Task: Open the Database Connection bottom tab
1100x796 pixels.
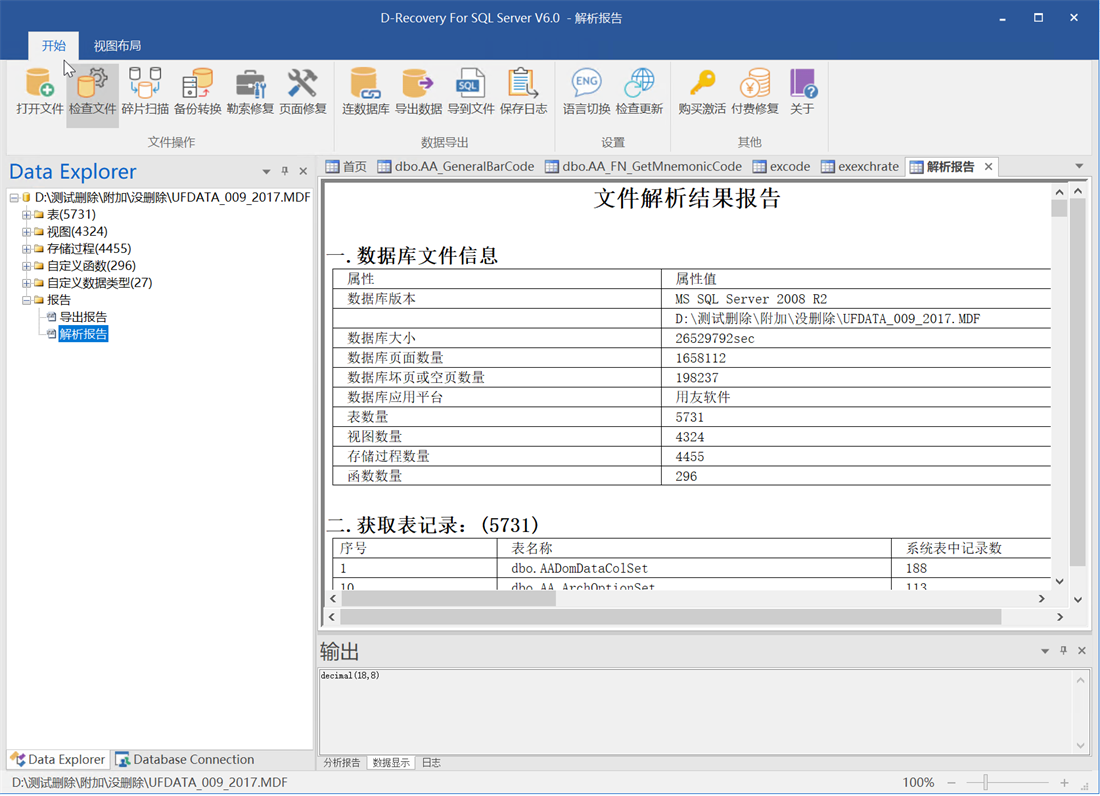Action: pos(185,760)
